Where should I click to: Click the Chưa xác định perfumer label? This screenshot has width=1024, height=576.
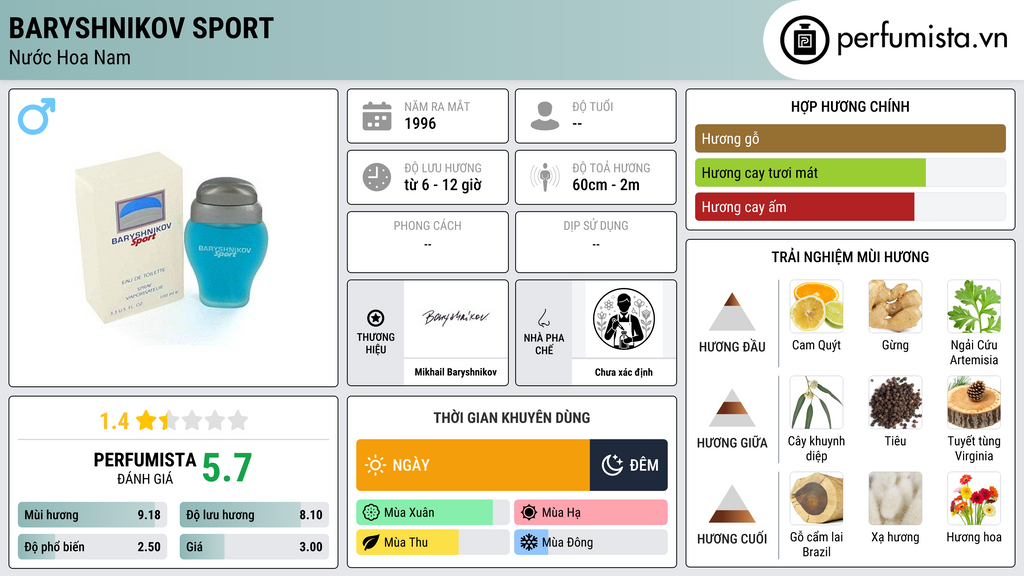point(624,372)
